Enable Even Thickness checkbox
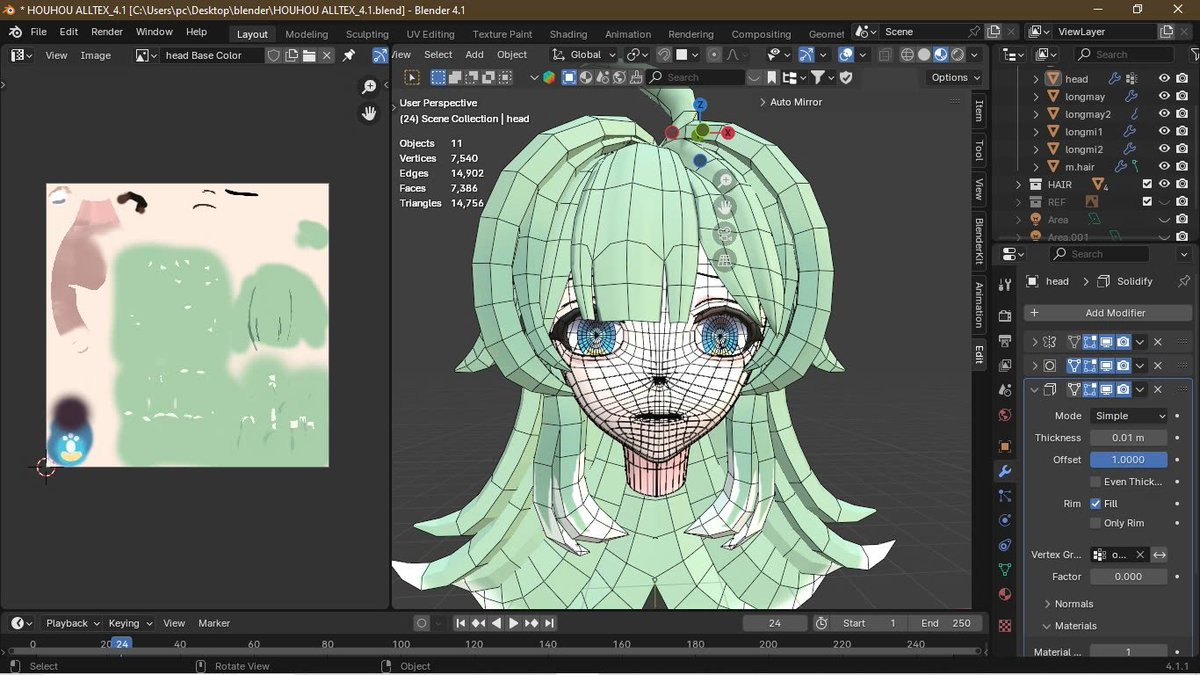 tap(1096, 481)
